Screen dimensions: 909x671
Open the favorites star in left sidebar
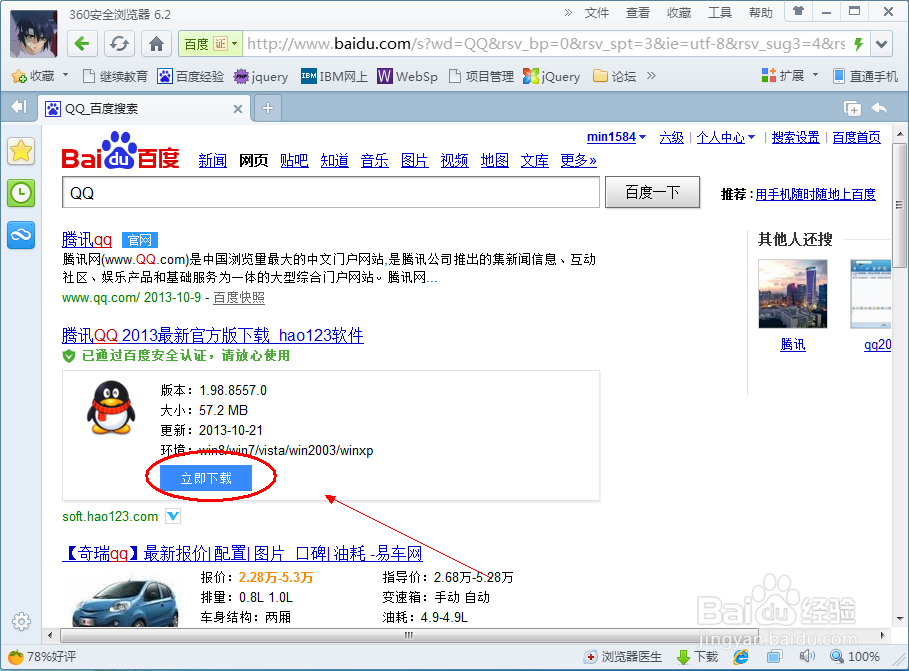[20, 152]
